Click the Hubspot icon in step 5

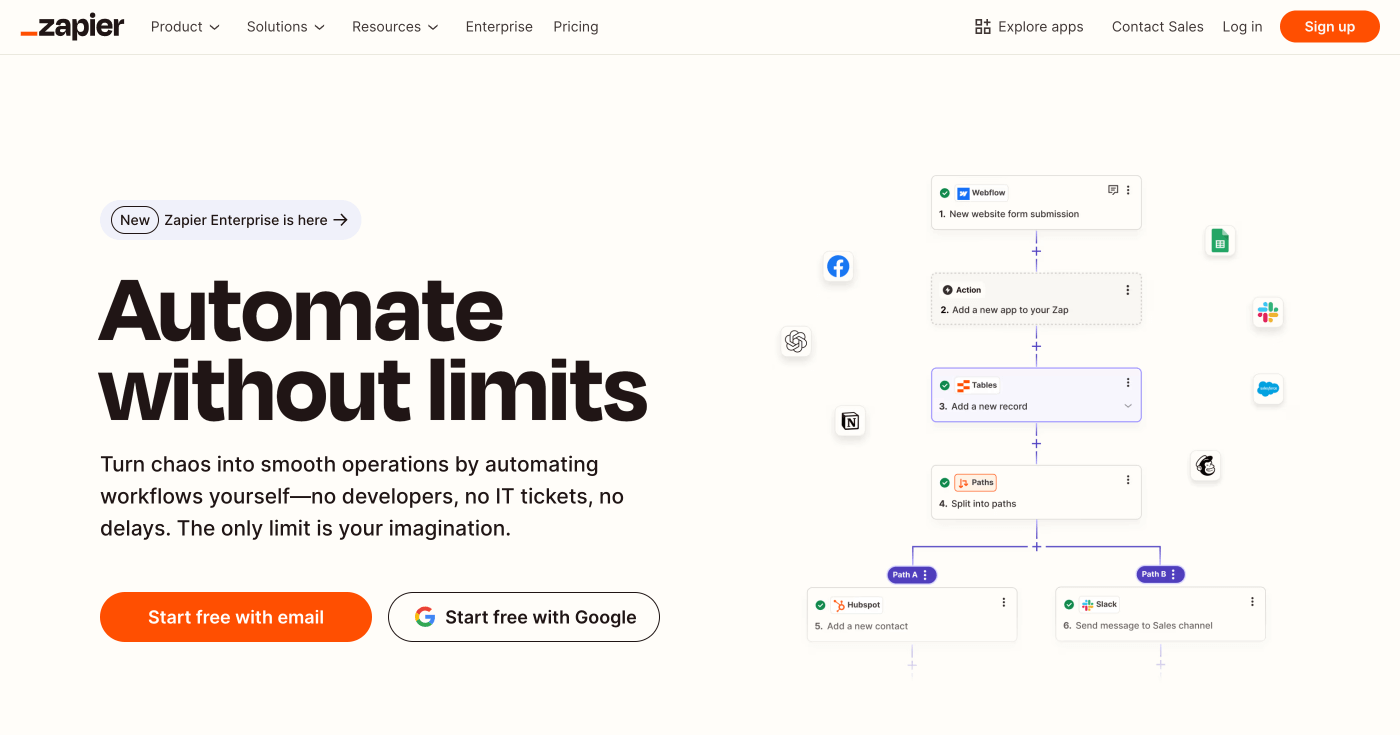pyautogui.click(x=839, y=605)
